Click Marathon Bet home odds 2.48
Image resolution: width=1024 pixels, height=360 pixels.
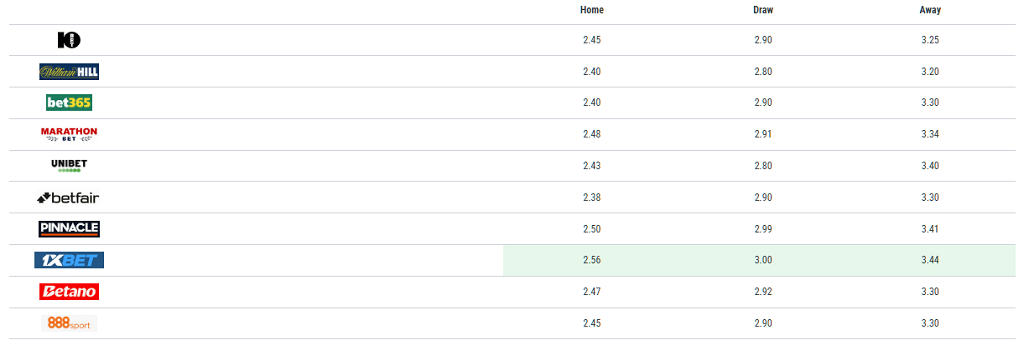coord(592,135)
